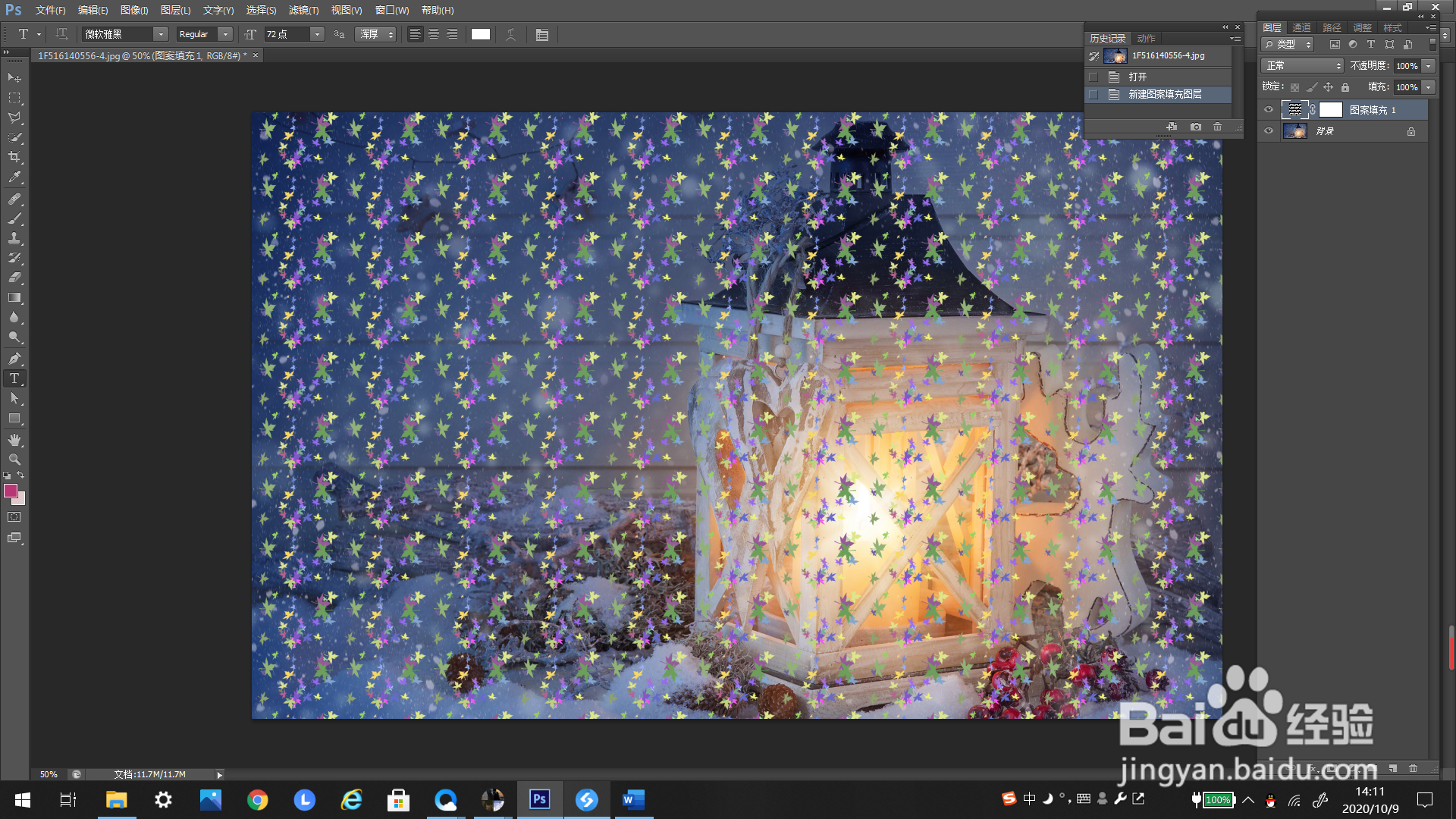Image resolution: width=1456 pixels, height=819 pixels.
Task: Open the font family dropdown 微软雅黑
Action: click(x=161, y=34)
